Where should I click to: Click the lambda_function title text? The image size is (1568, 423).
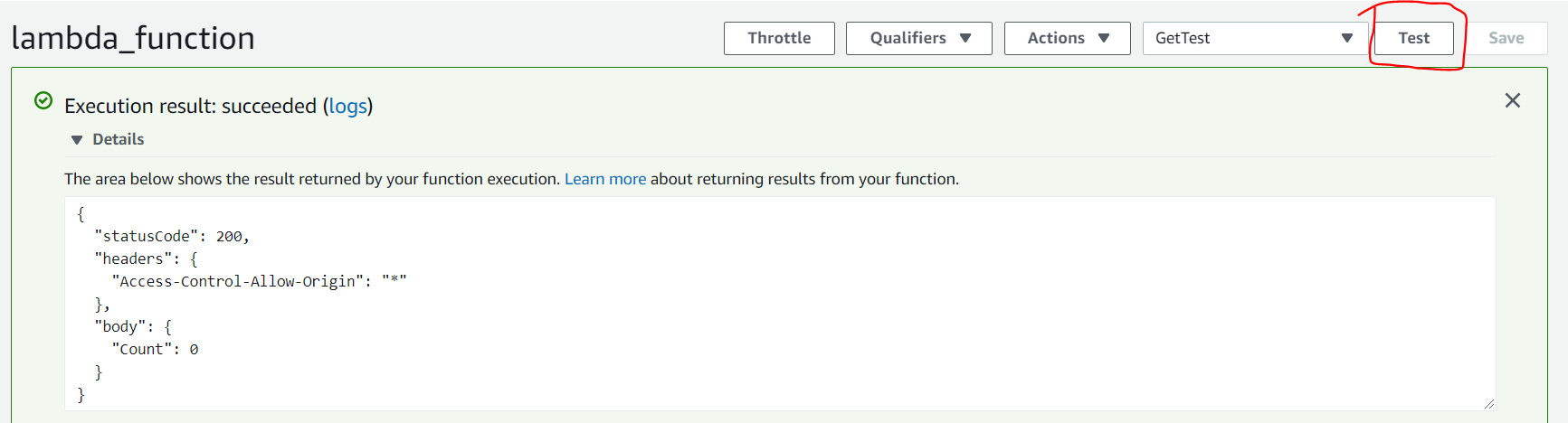point(133,38)
